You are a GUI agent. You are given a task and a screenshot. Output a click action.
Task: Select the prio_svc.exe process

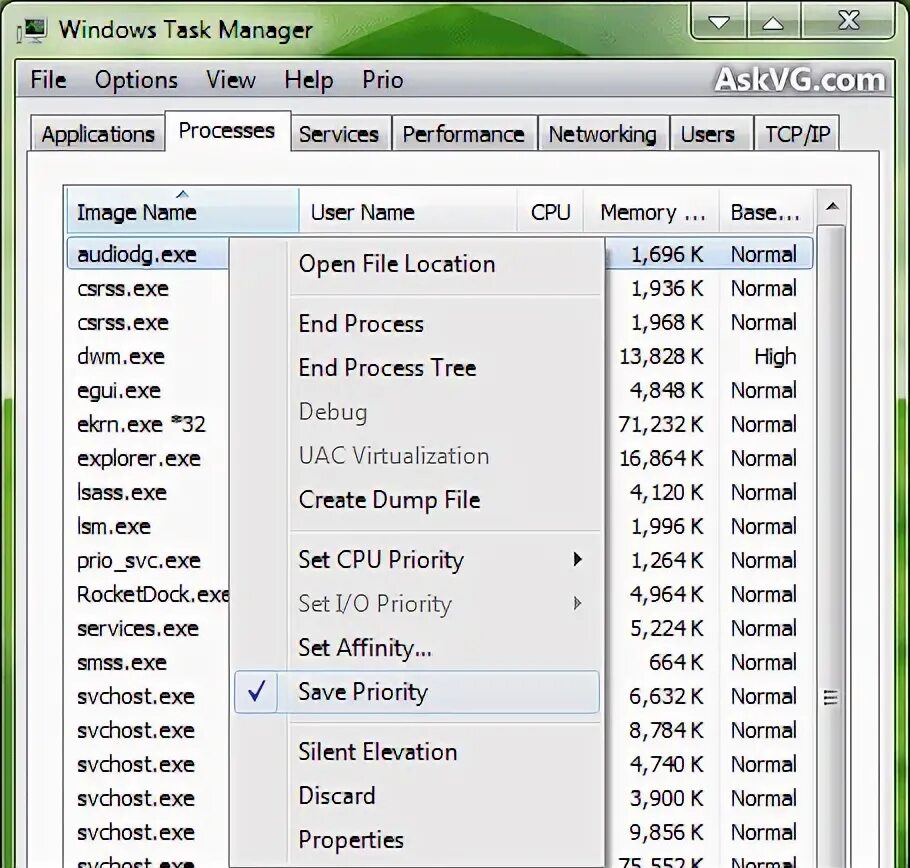tap(139, 560)
